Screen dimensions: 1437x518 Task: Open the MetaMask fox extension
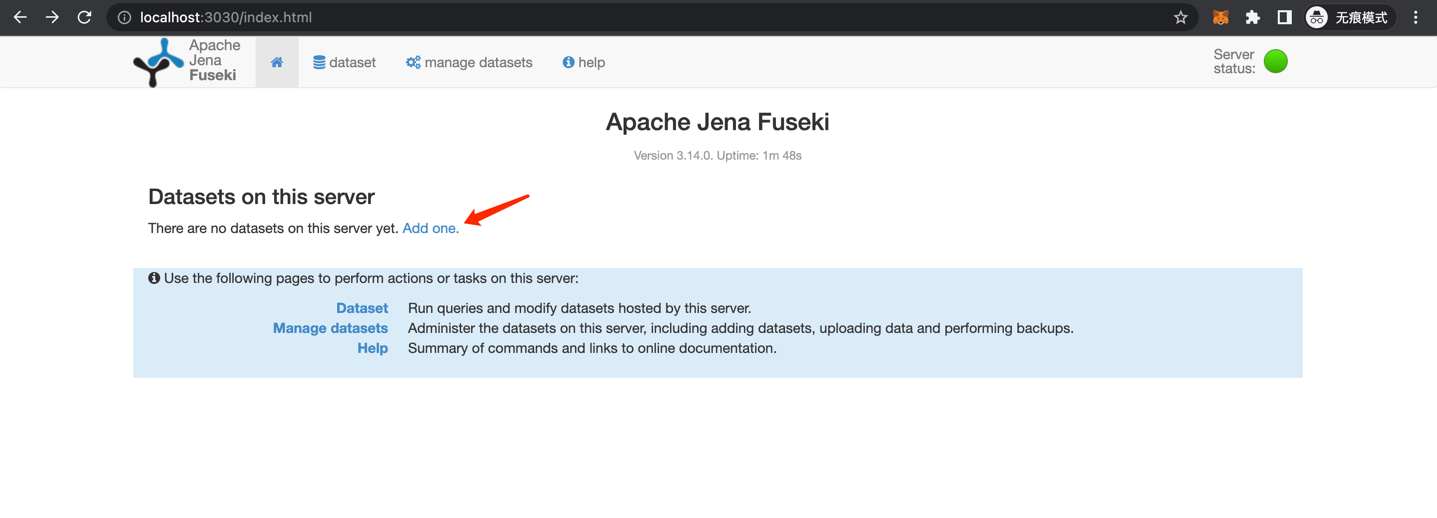1220,17
